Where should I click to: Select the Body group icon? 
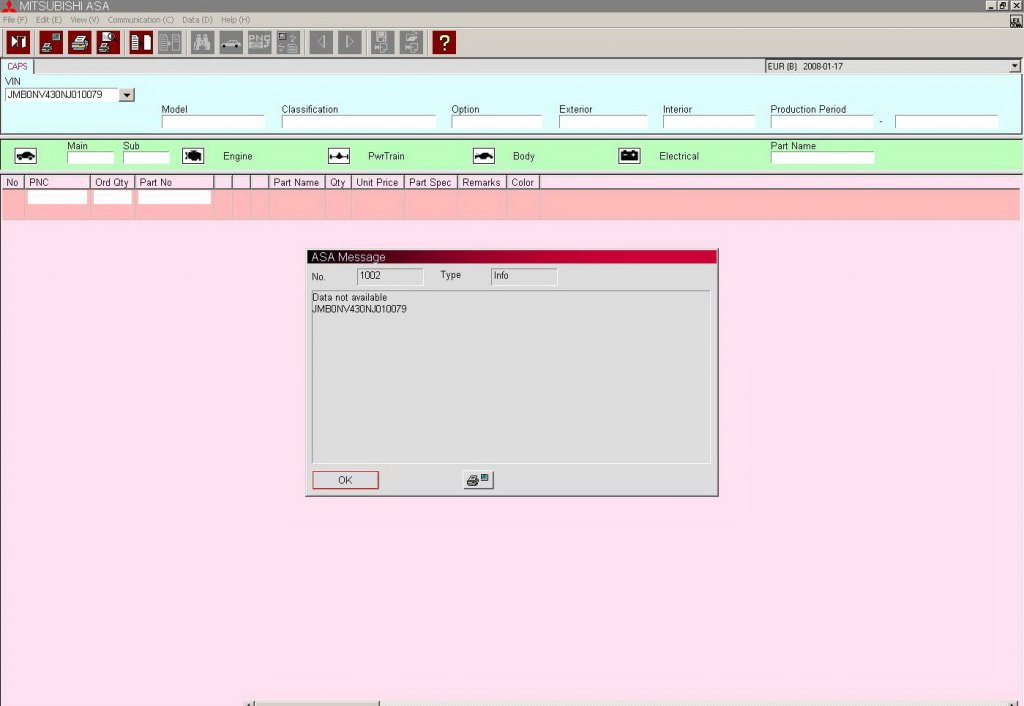point(484,156)
